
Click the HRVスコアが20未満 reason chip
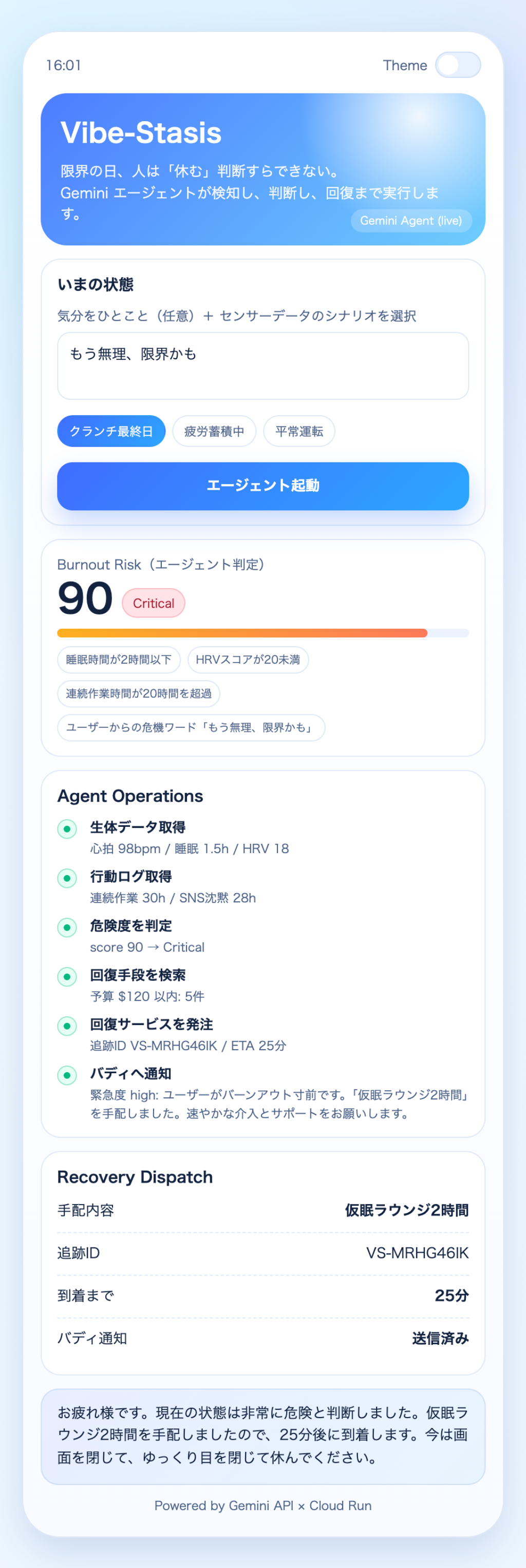point(248,660)
